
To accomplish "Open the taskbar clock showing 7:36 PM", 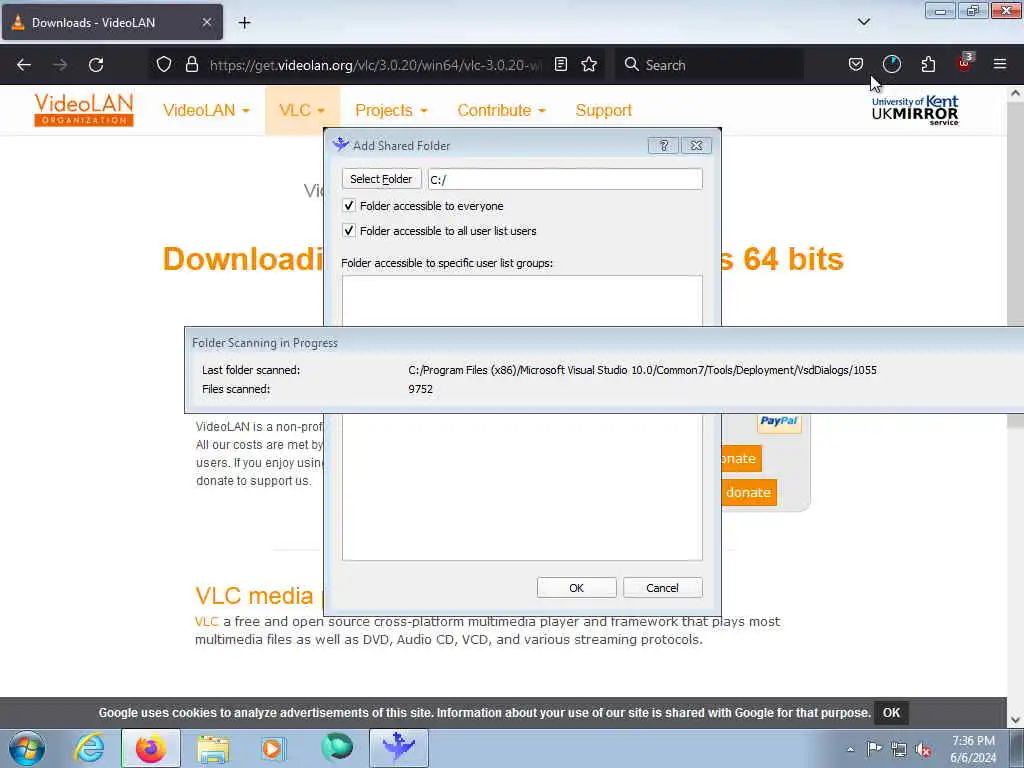I will pyautogui.click(x=973, y=749).
